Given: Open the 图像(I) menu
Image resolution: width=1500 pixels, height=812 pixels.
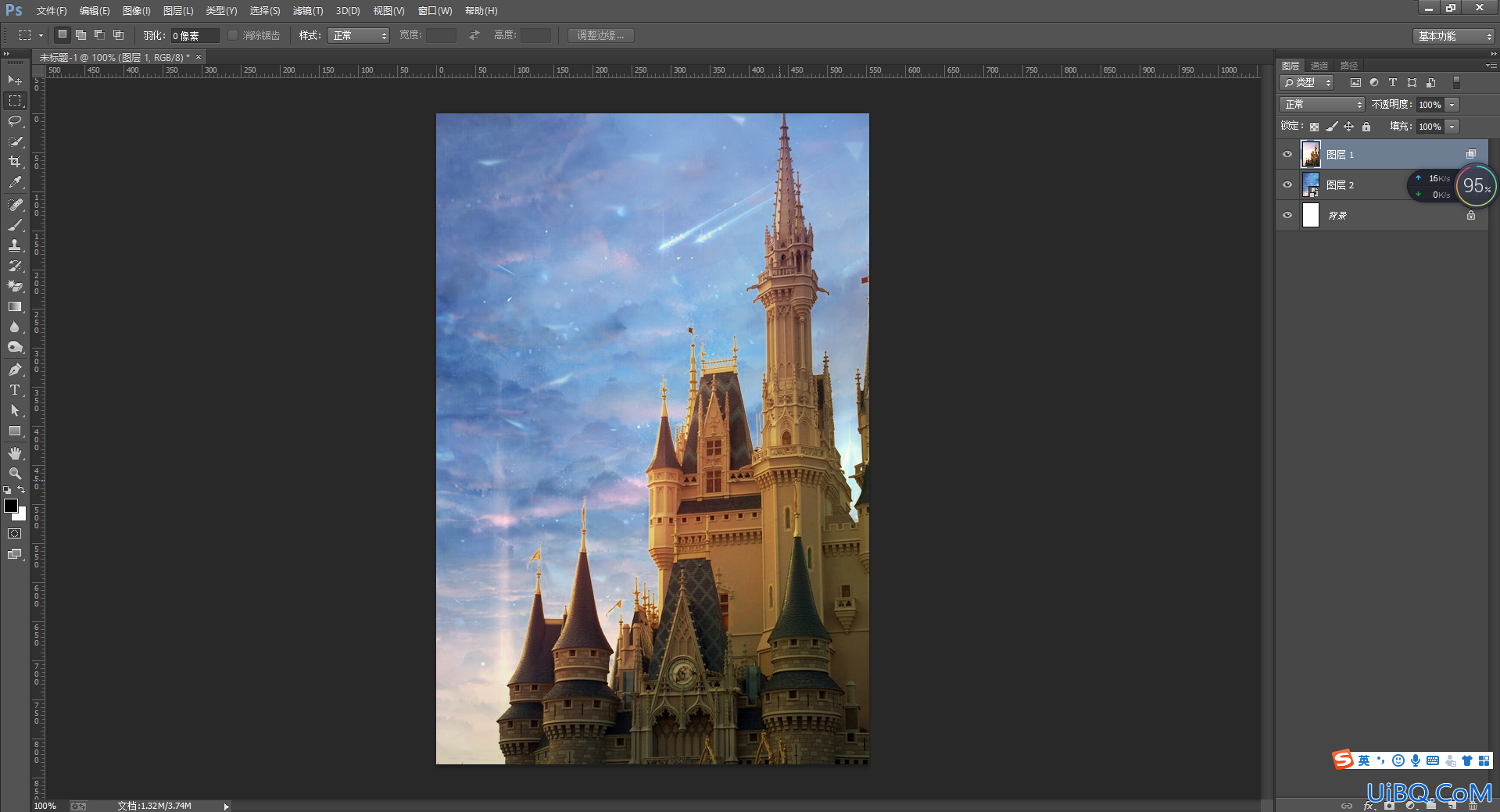Looking at the screenshot, I should coord(136,11).
